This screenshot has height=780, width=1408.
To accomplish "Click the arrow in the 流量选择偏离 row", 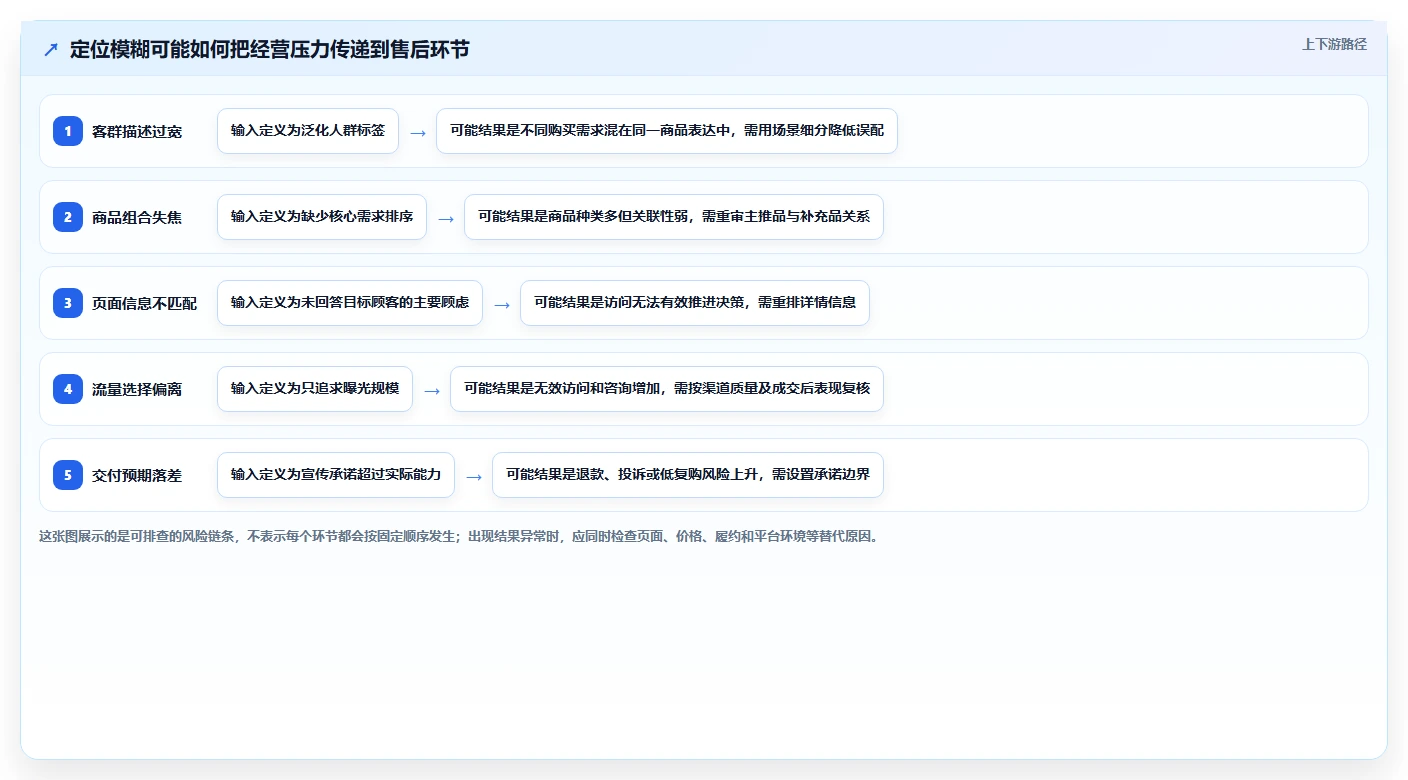I will click(x=432, y=390).
